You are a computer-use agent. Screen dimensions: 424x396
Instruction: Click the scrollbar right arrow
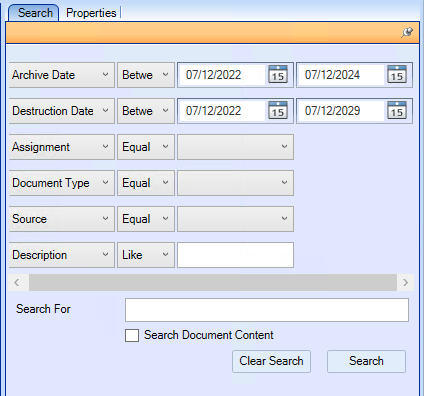pyautogui.click(x=405, y=283)
